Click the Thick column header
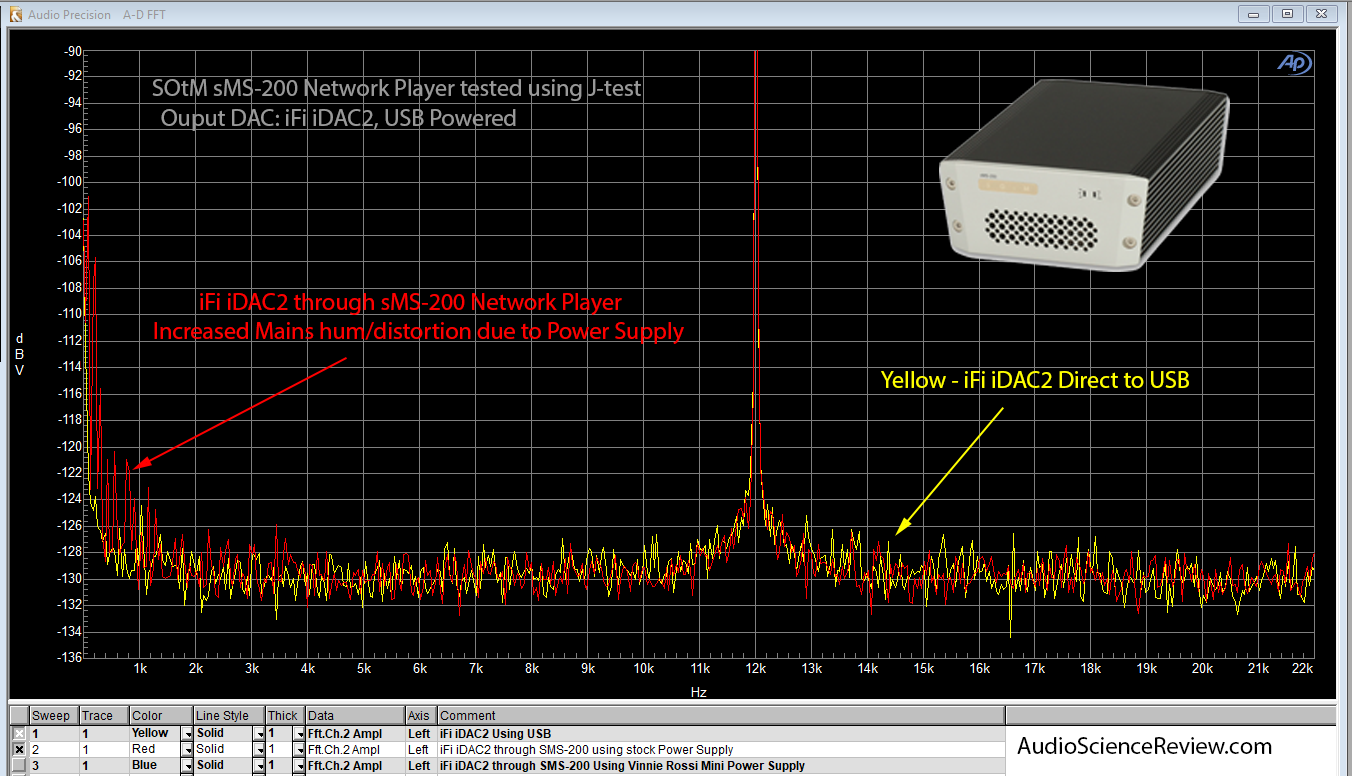 pyautogui.click(x=285, y=716)
